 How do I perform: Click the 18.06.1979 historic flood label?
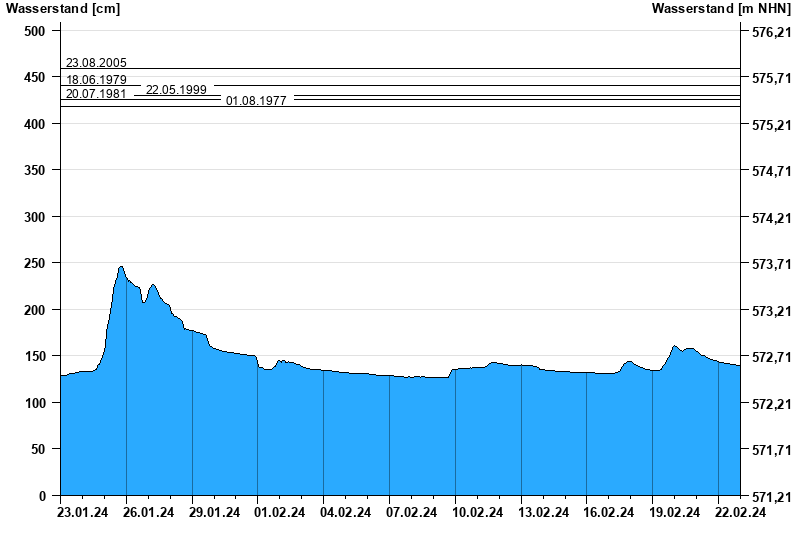96,79
